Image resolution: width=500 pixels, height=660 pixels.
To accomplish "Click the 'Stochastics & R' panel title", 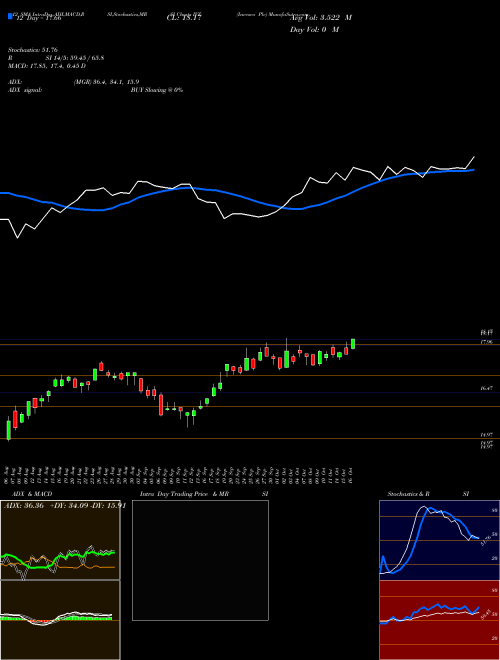I will (409, 494).
